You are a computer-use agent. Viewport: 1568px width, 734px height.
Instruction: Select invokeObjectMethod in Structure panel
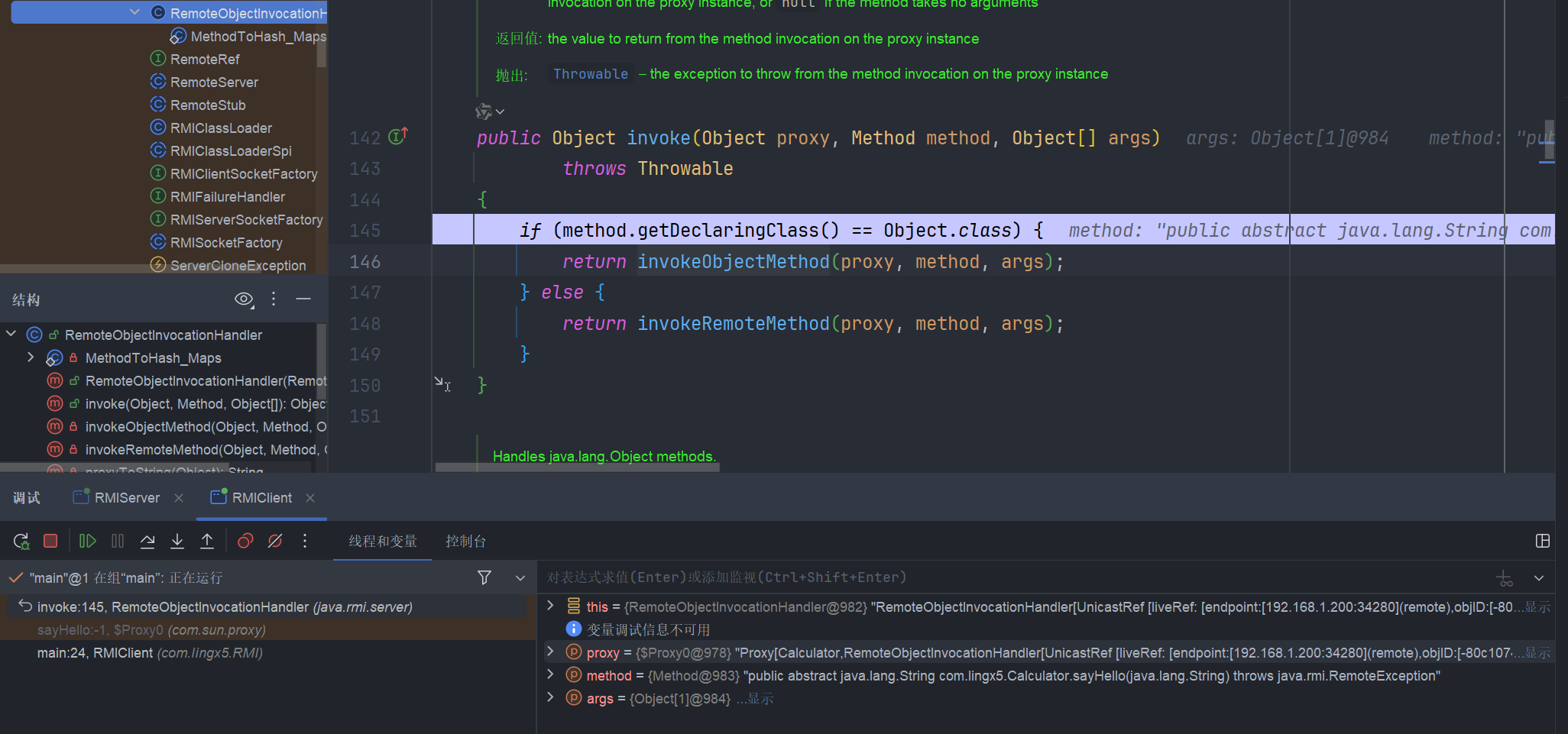pyautogui.click(x=186, y=427)
